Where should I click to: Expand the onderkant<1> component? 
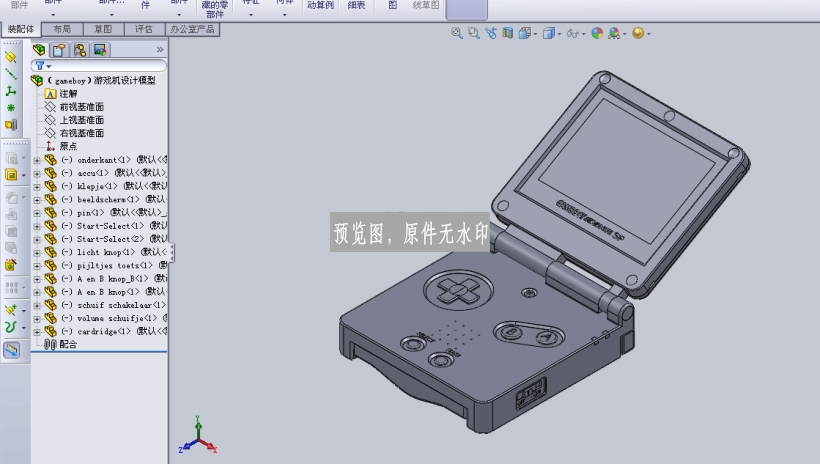point(37,161)
